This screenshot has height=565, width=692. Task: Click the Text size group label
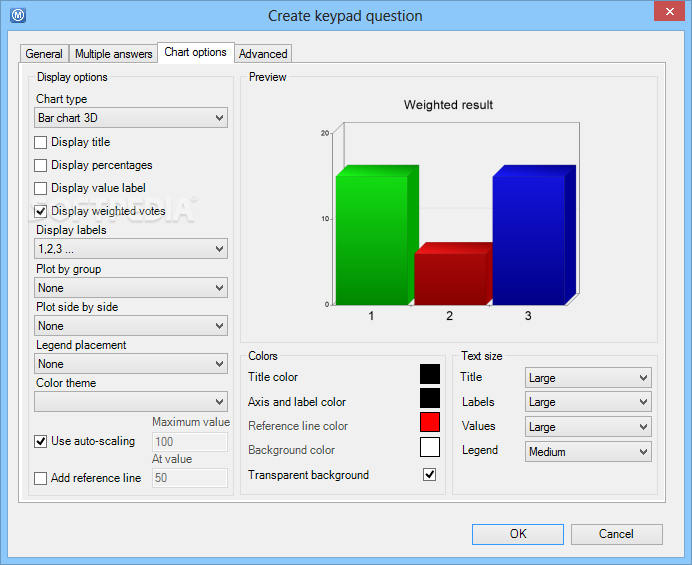click(481, 356)
